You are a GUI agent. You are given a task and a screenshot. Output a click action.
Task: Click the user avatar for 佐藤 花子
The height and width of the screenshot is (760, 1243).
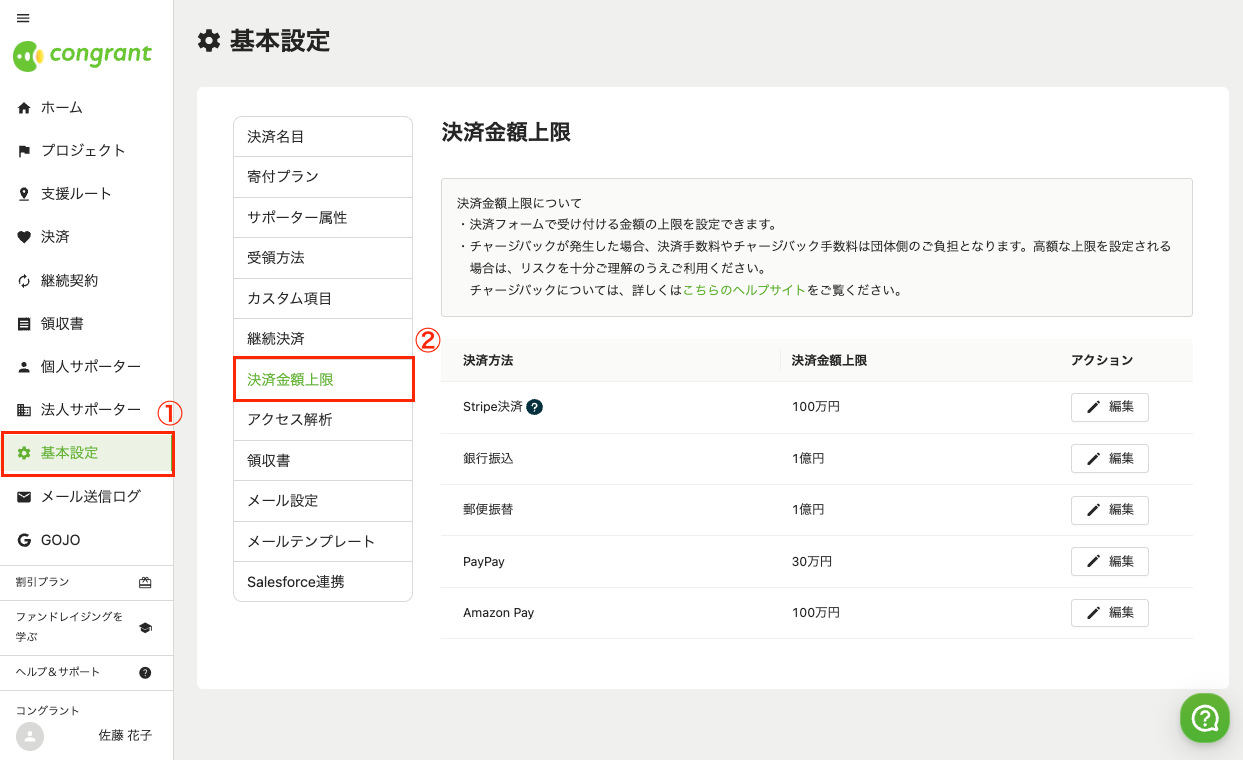point(31,737)
